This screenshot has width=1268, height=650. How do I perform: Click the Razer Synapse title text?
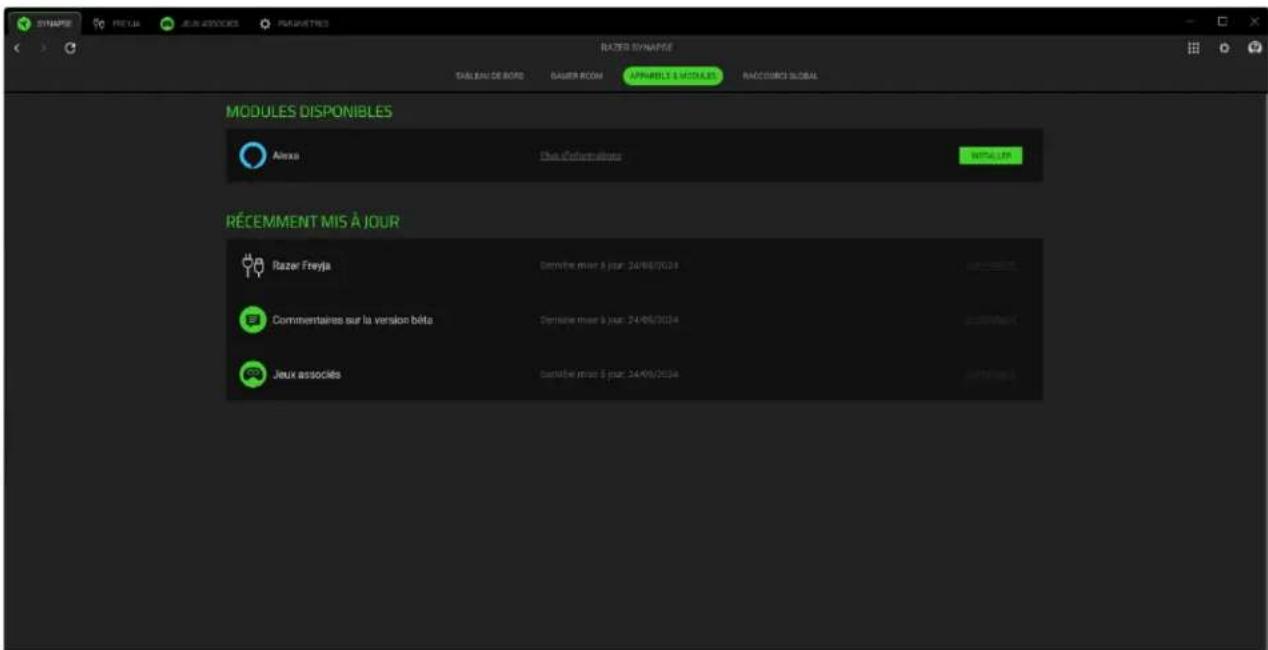[x=636, y=48]
